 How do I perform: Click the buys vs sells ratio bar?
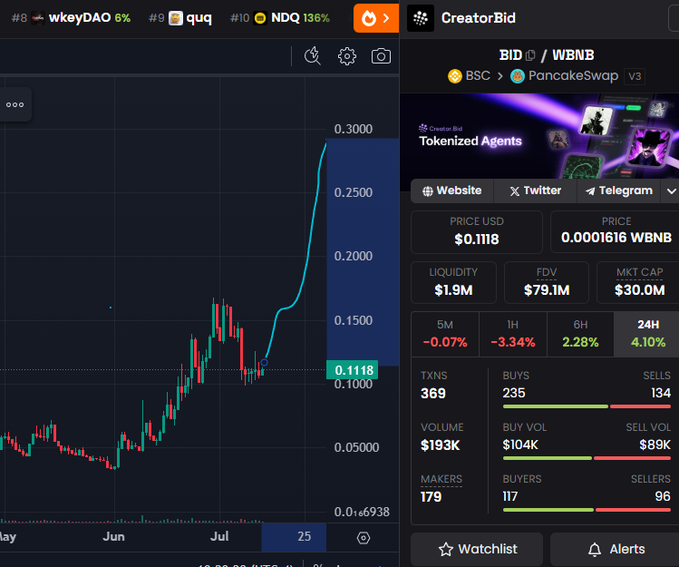point(587,407)
